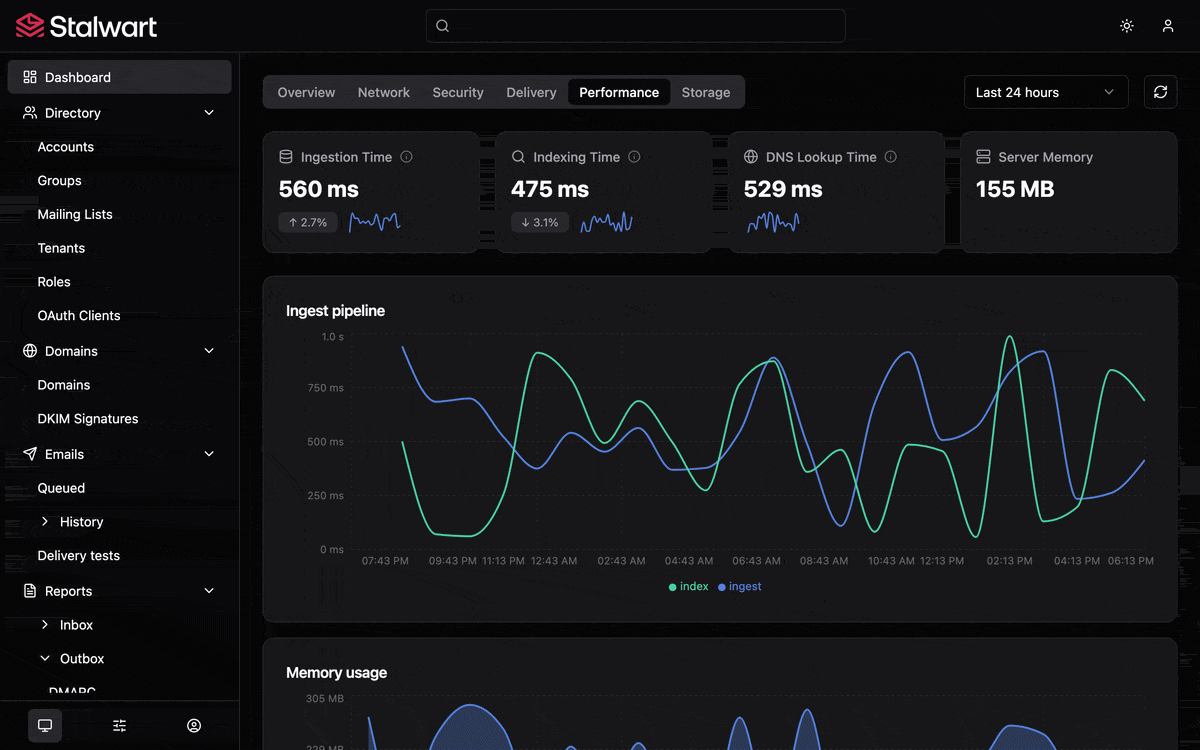Click the Dashboard menu item
Image resolution: width=1200 pixels, height=750 pixels.
pos(120,77)
